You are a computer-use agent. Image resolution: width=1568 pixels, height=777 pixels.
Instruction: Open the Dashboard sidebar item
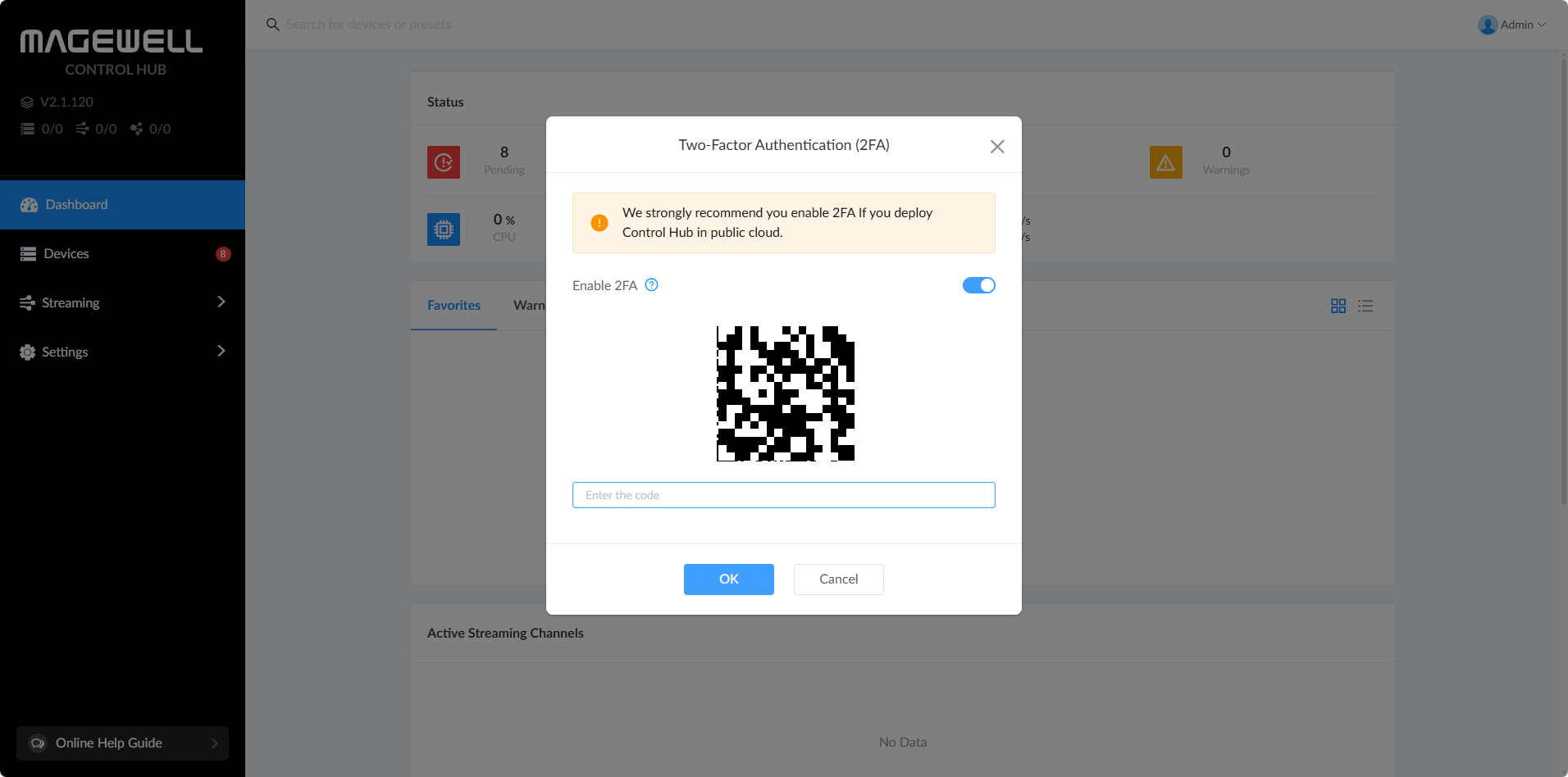click(122, 205)
